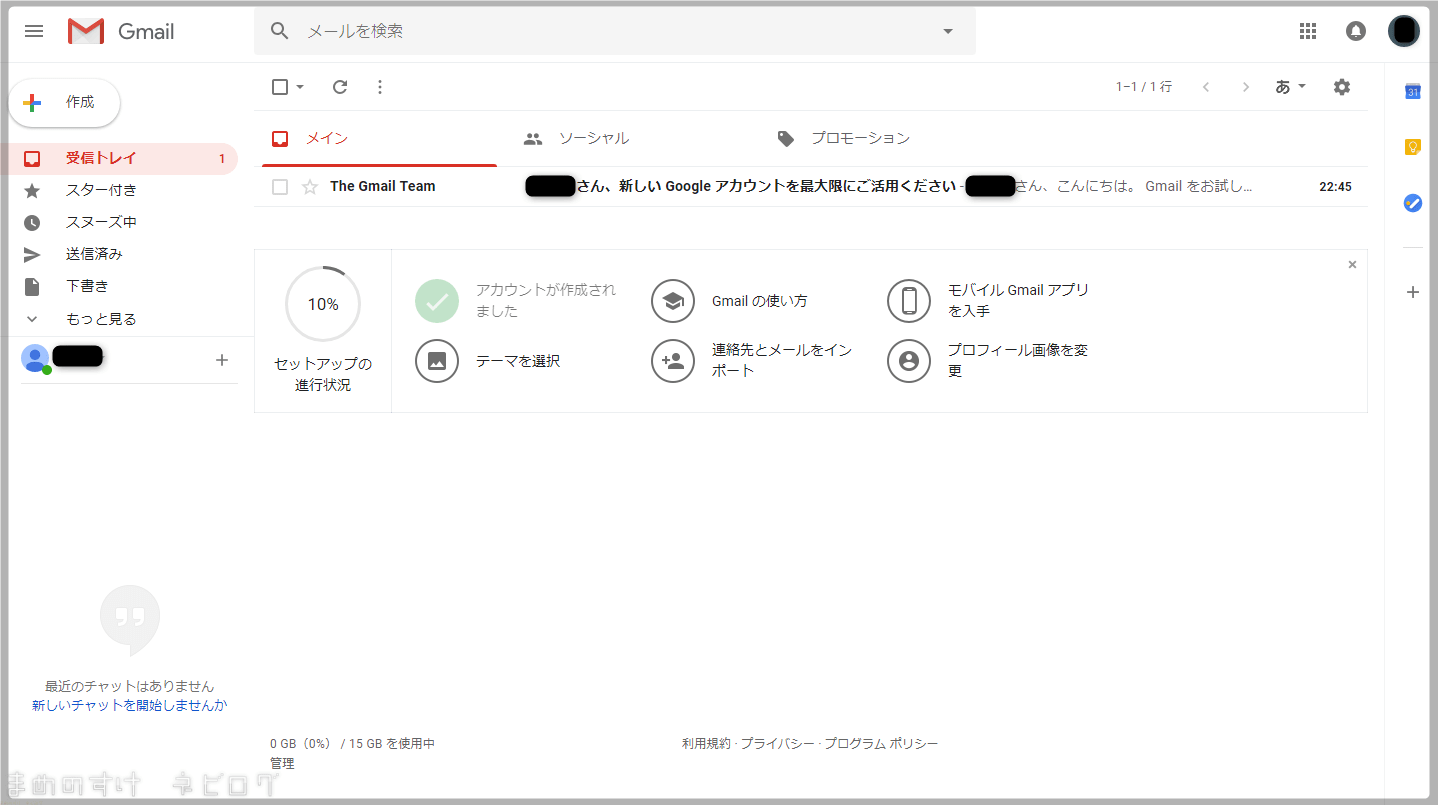Switch to the メイン tab
Viewport: 1438px width, 805px height.
[379, 139]
